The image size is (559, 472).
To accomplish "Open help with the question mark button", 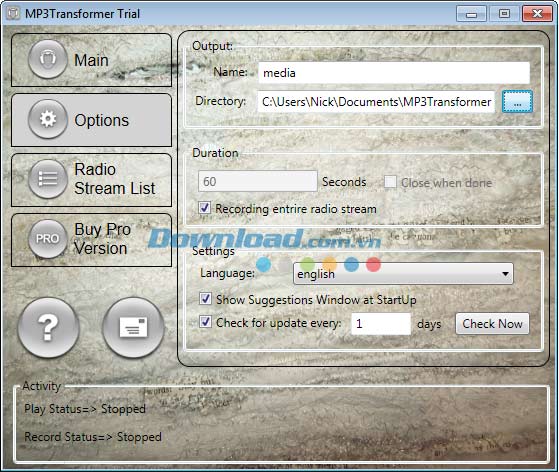I will [48, 328].
